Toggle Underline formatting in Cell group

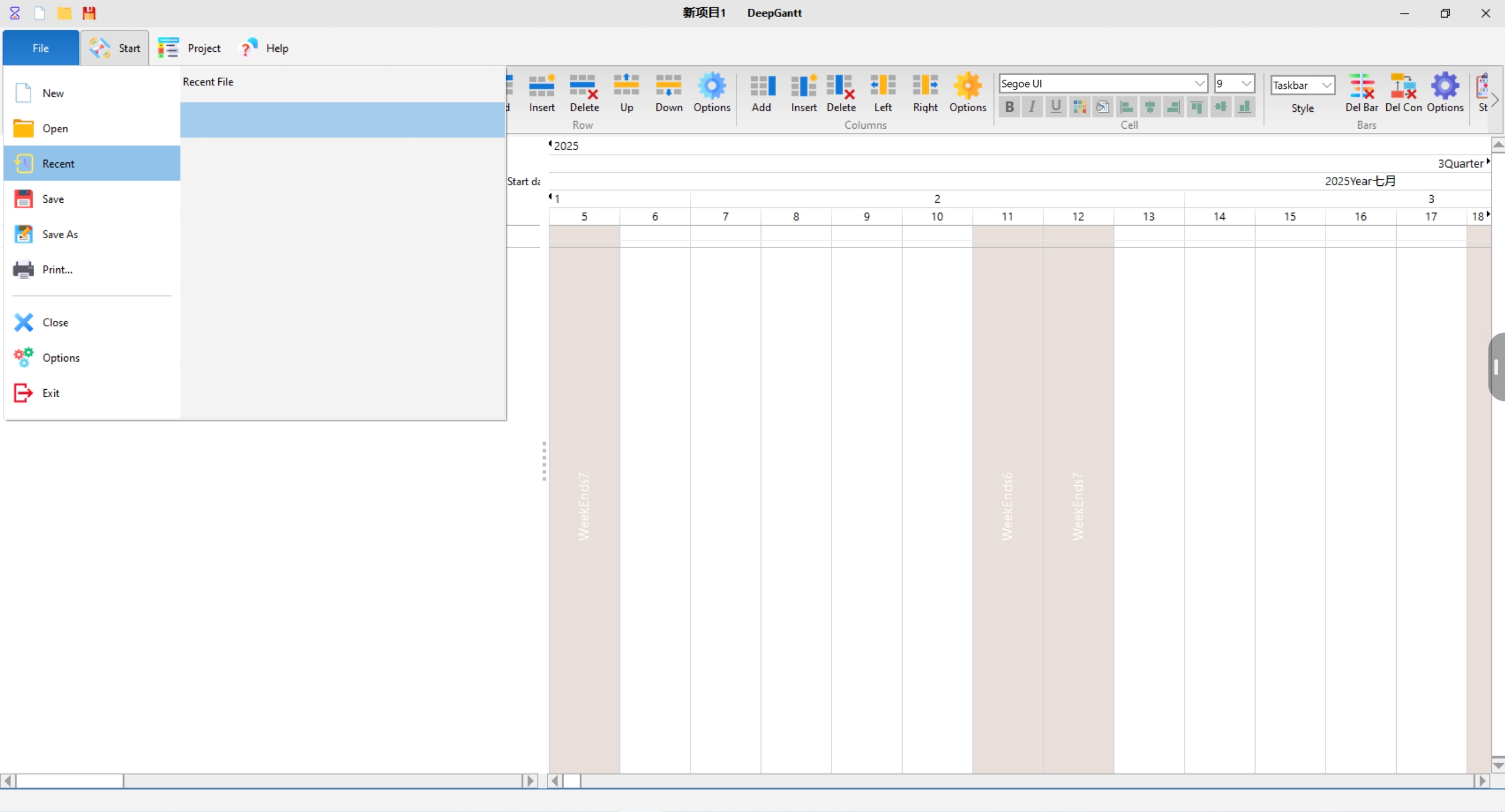click(1056, 106)
